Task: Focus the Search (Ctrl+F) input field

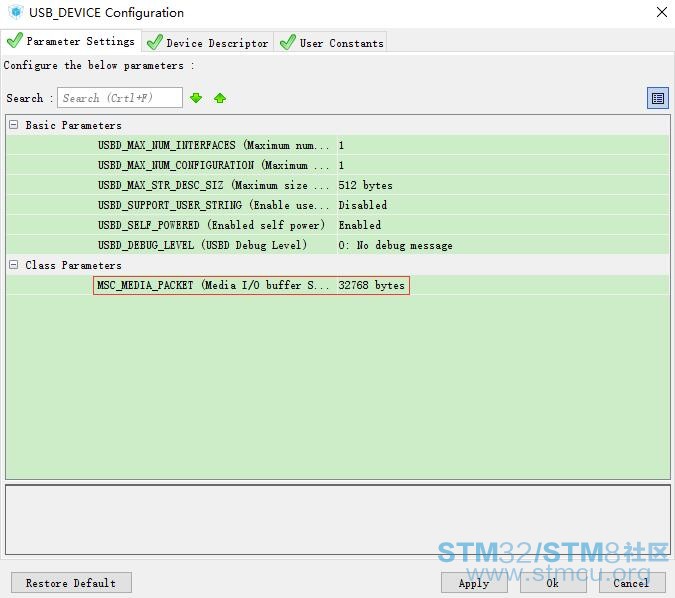Action: coord(120,98)
